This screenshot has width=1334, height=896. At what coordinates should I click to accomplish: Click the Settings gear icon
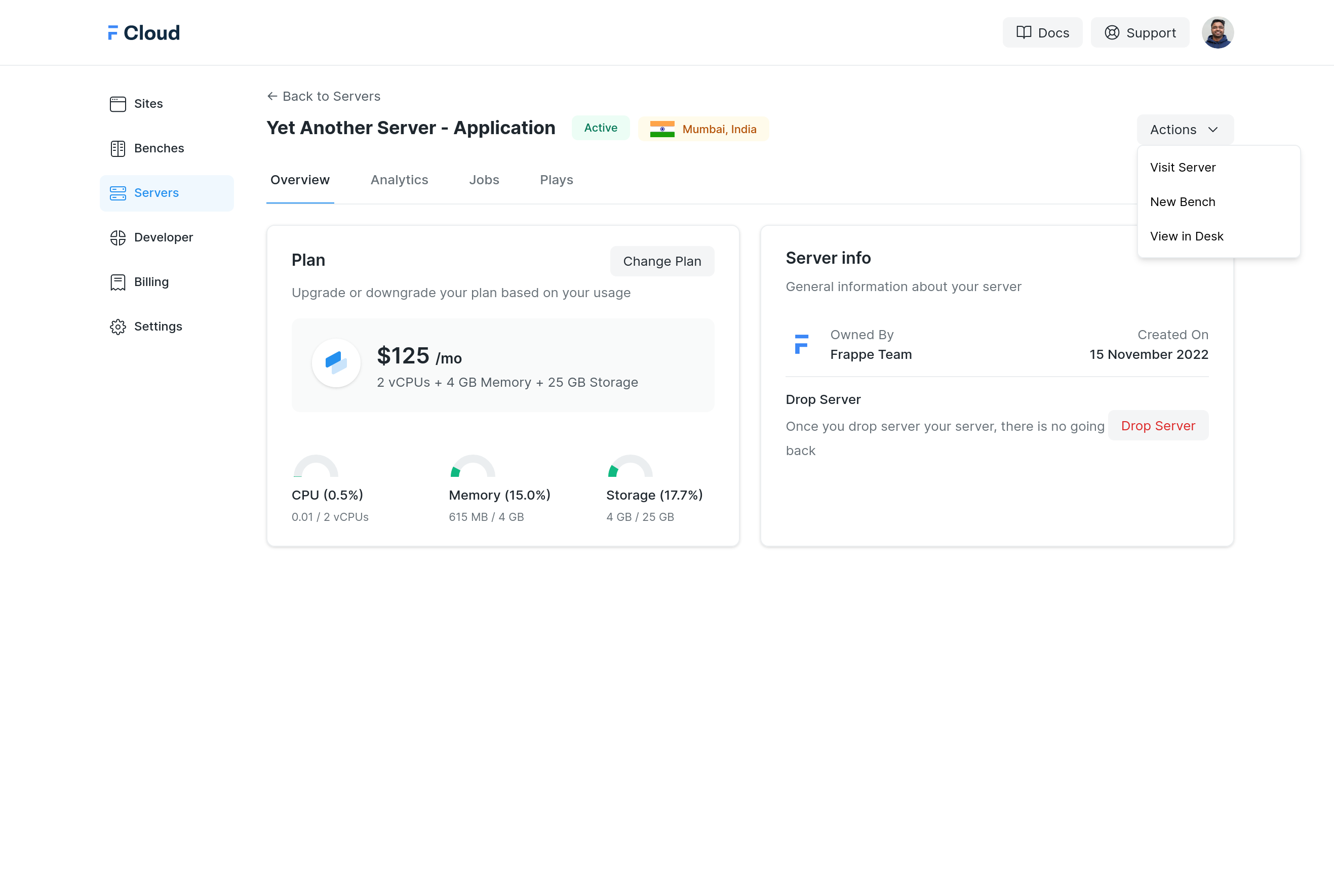tap(117, 327)
